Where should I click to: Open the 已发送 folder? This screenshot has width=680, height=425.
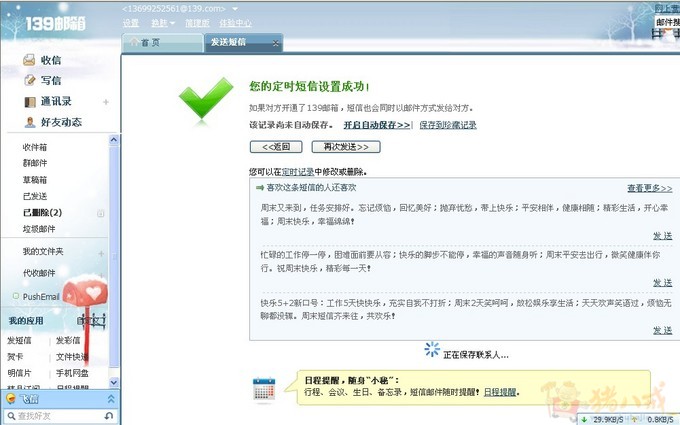coord(35,196)
